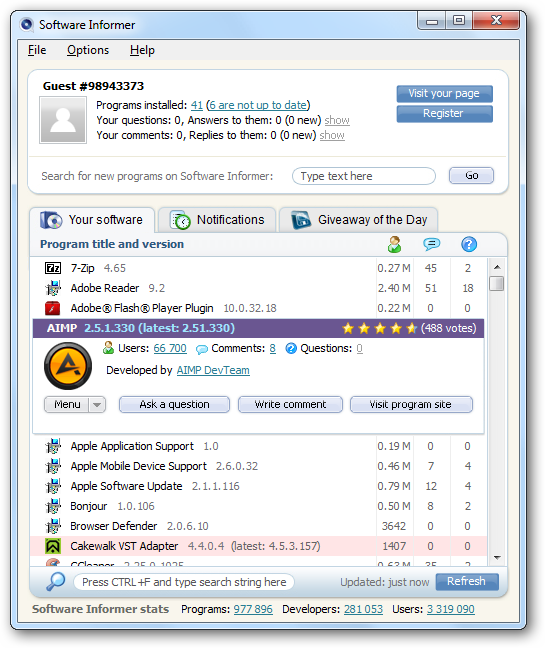Expand the AIMP Menu dropdown arrow

click(97, 405)
